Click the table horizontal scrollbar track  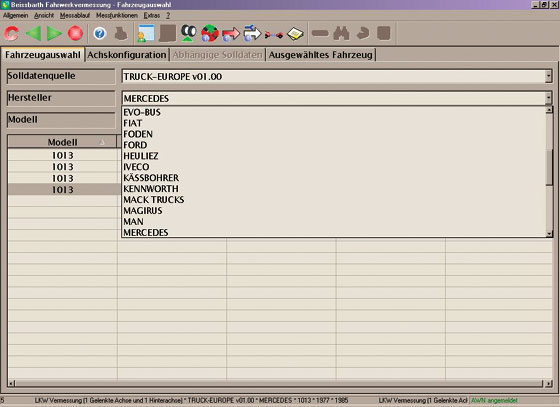[280, 383]
